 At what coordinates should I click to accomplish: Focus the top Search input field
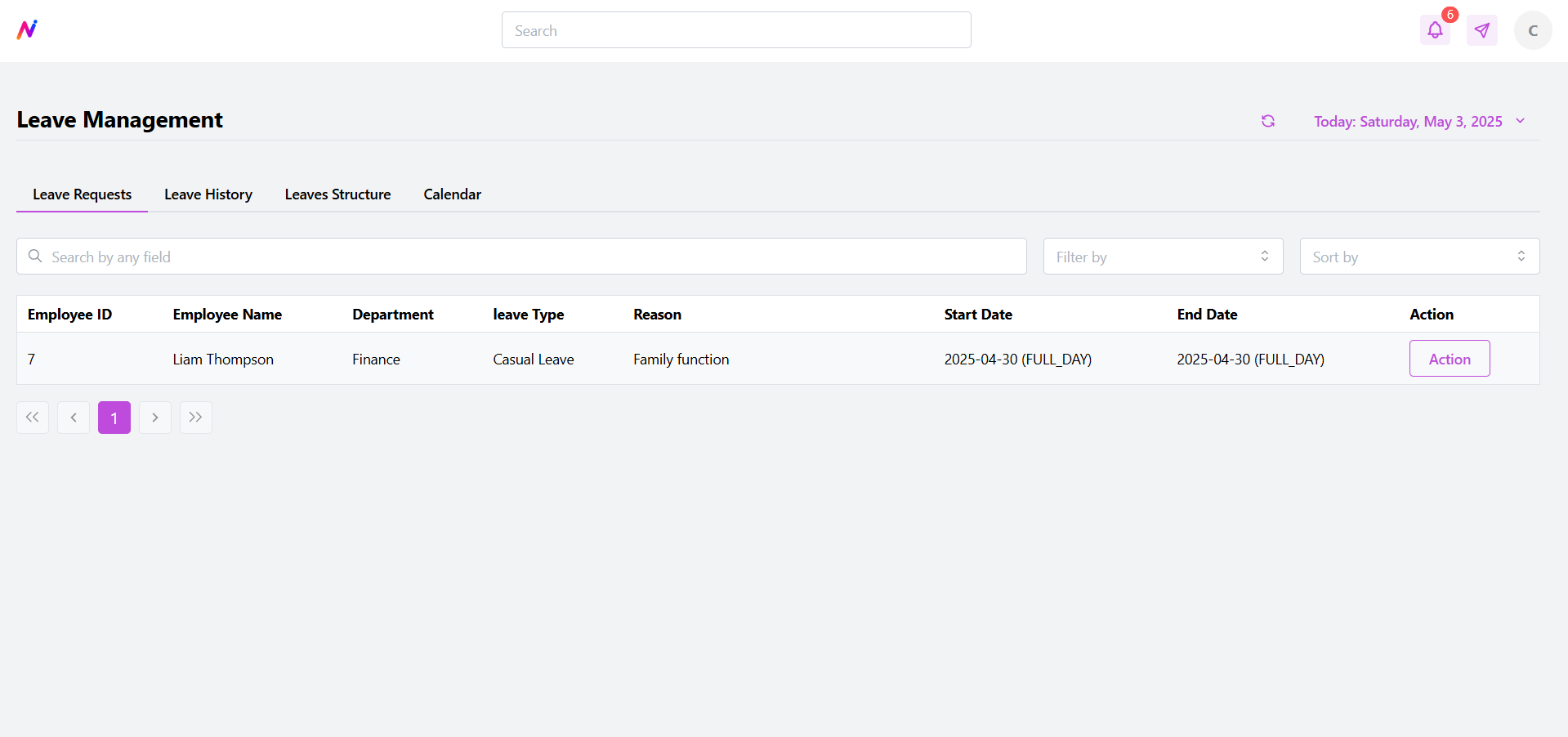(x=736, y=30)
